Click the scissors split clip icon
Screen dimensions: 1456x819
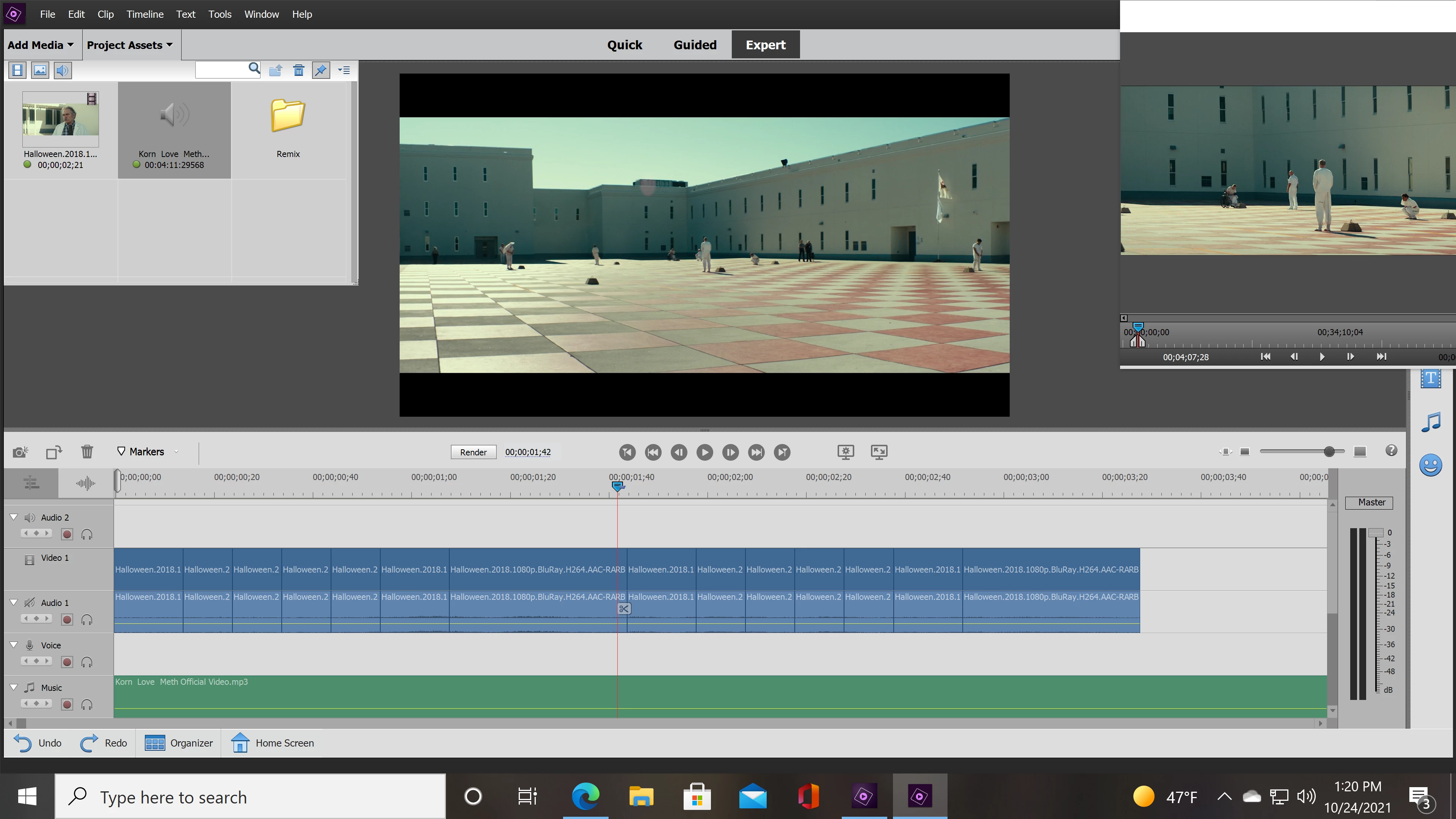pyautogui.click(x=623, y=609)
